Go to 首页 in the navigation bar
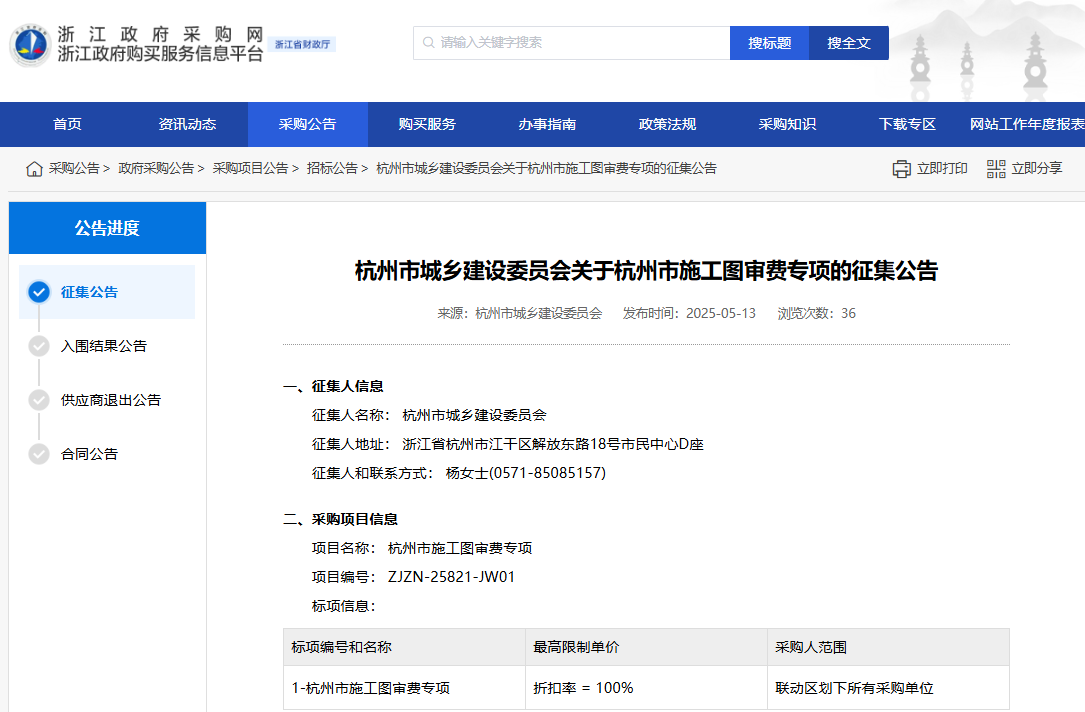Image resolution: width=1085 pixels, height=712 pixels. (67, 125)
